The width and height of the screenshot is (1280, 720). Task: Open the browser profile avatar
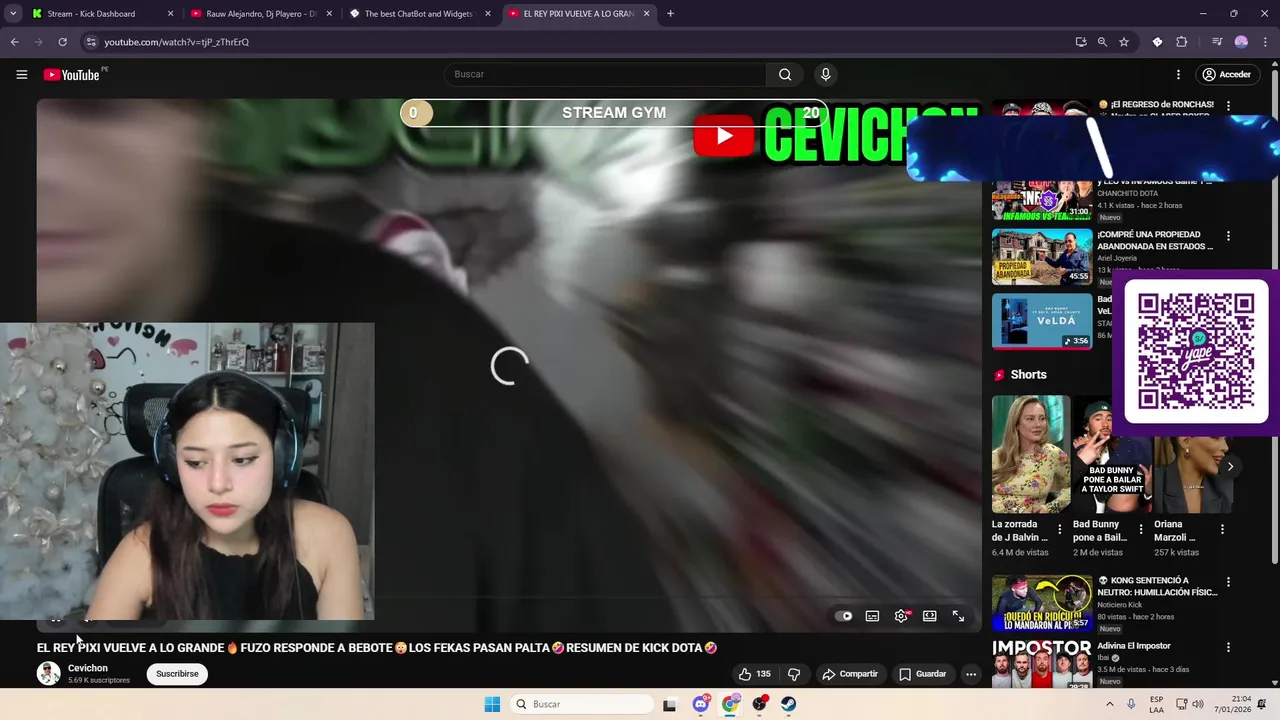point(1241,42)
